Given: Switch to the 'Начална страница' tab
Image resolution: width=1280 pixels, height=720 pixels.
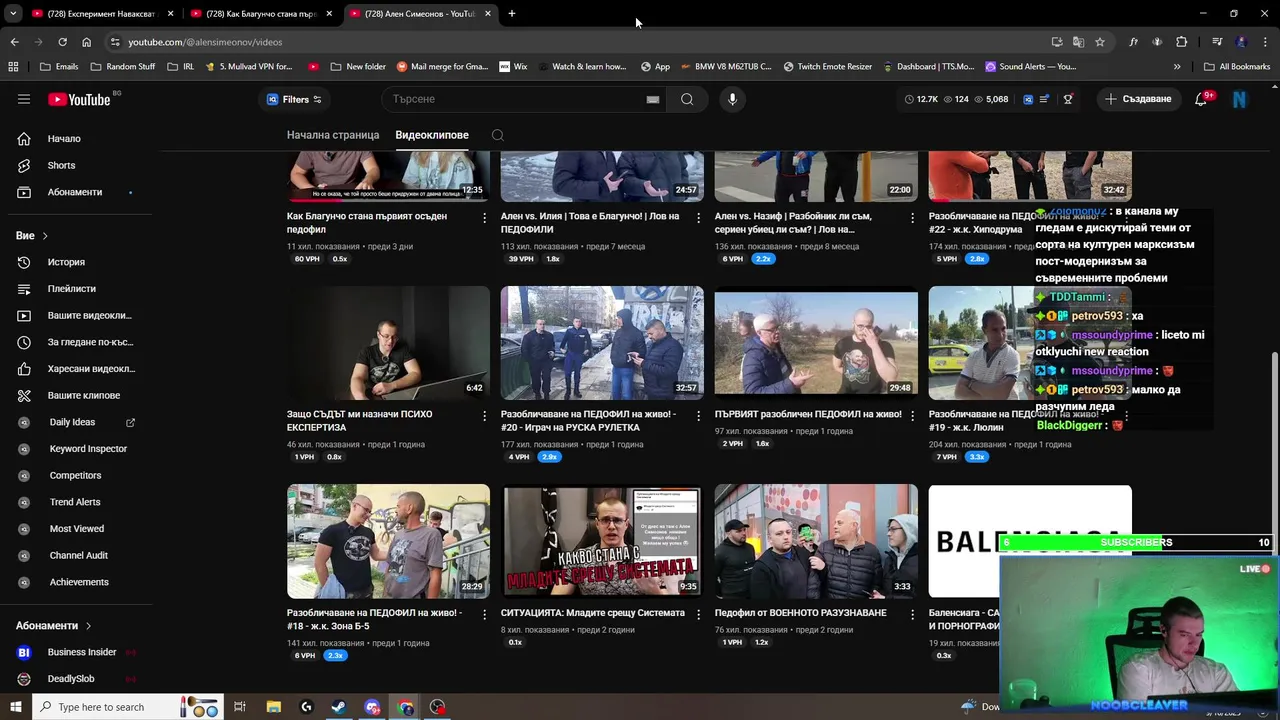Looking at the screenshot, I should [333, 135].
